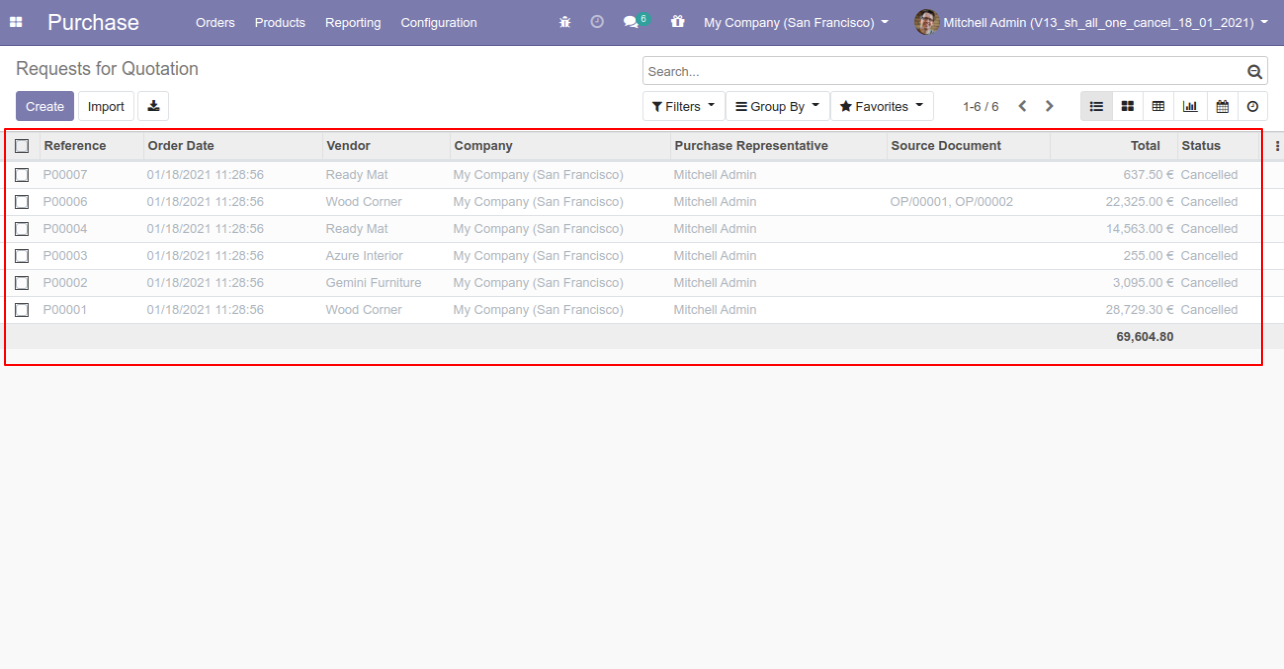The height and width of the screenshot is (669, 1284).
Task: Open optional columns three-dot menu
Action: [x=1277, y=146]
